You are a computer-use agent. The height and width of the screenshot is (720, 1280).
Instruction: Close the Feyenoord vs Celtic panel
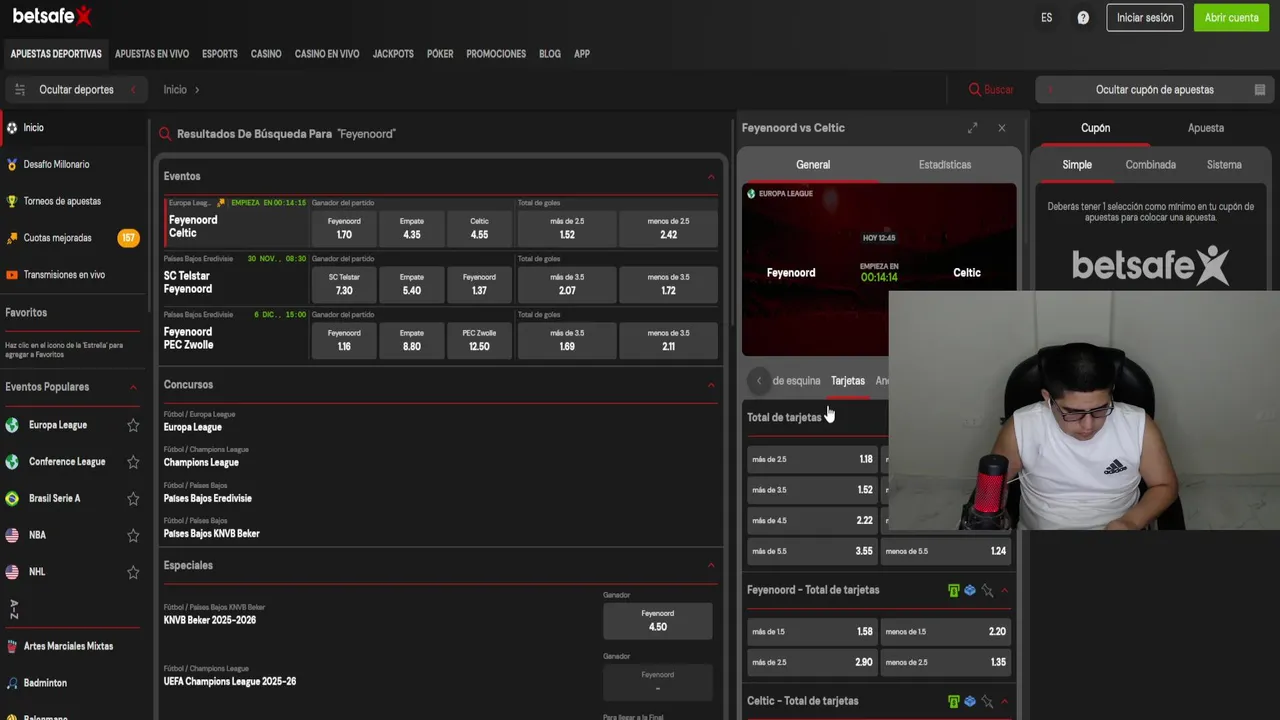[x=1002, y=128]
